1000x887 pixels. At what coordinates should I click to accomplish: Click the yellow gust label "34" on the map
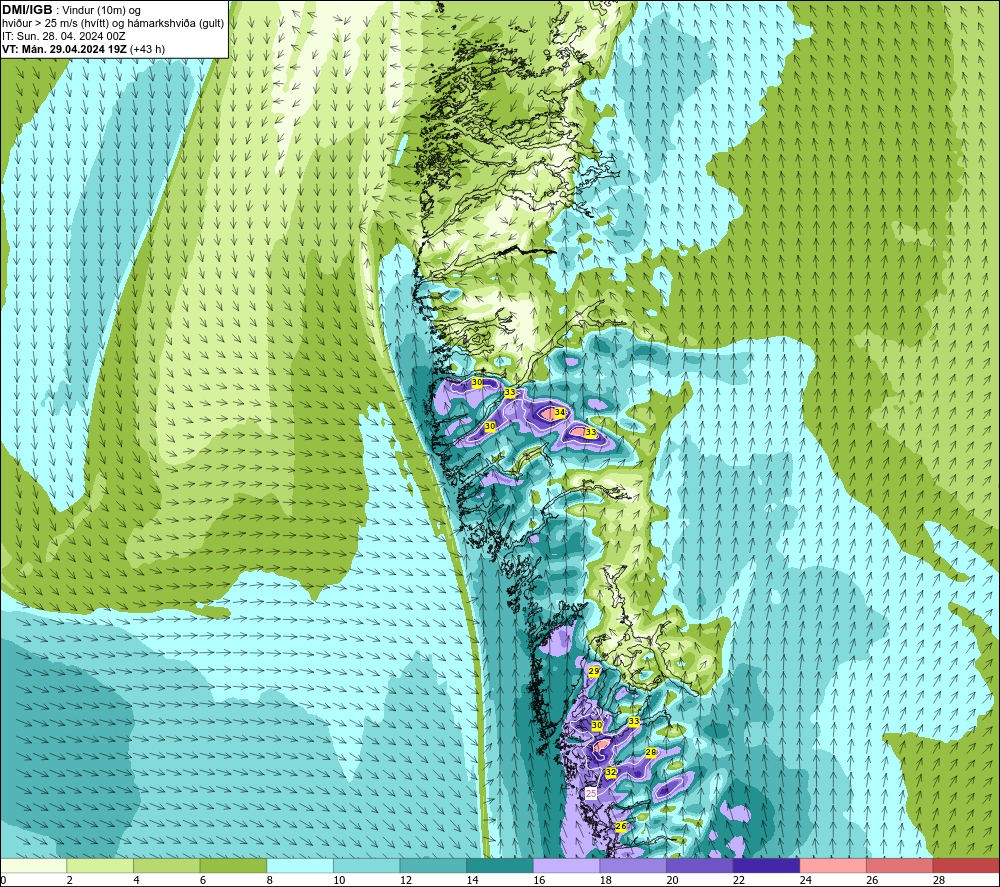click(559, 413)
